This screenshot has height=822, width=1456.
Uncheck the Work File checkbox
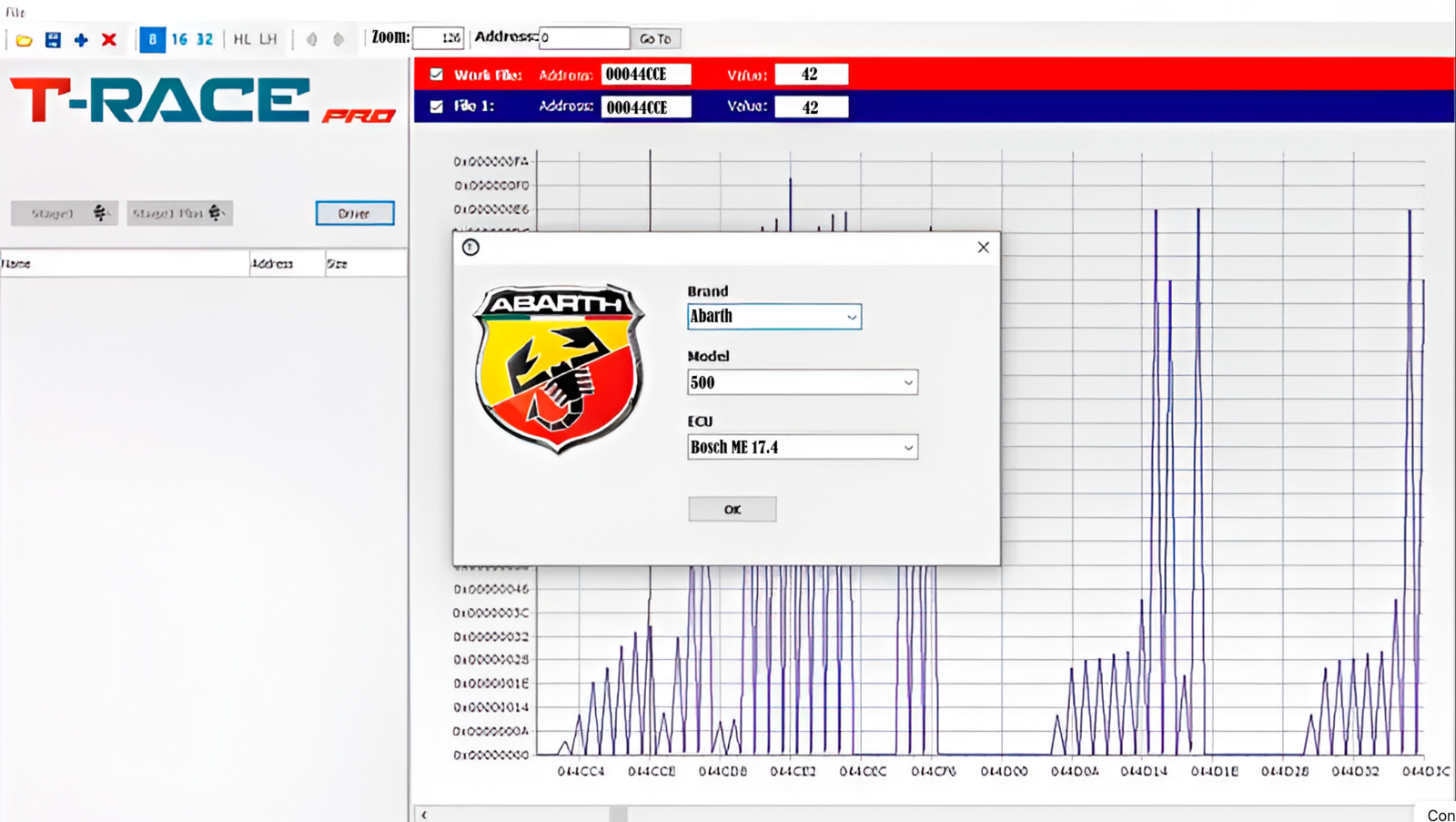point(438,74)
